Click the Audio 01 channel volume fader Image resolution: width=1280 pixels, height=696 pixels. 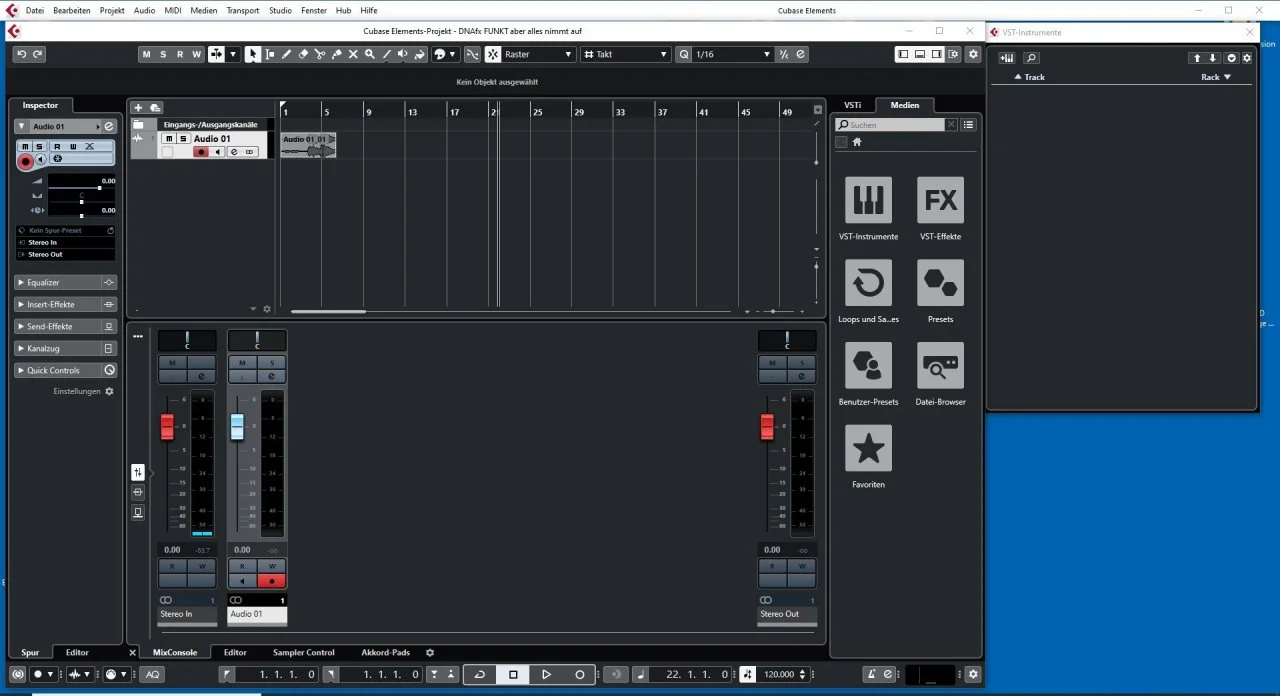click(236, 426)
